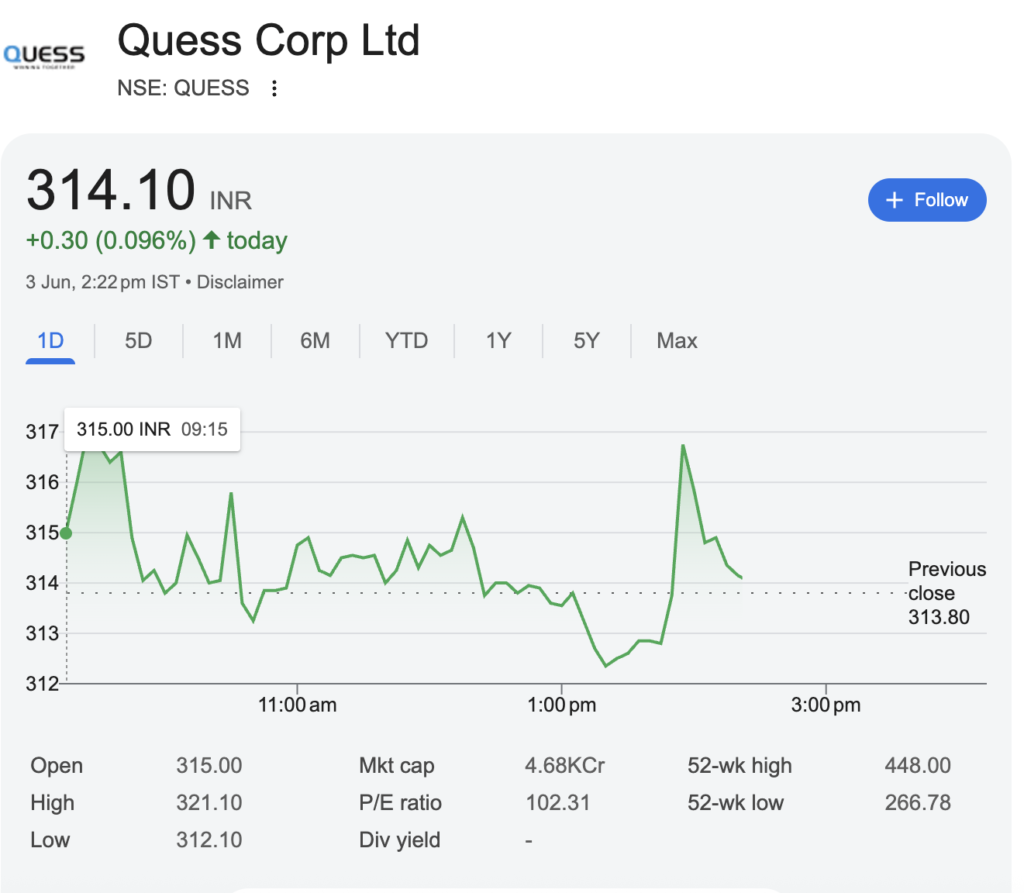Click the Div yield label

[x=400, y=840]
